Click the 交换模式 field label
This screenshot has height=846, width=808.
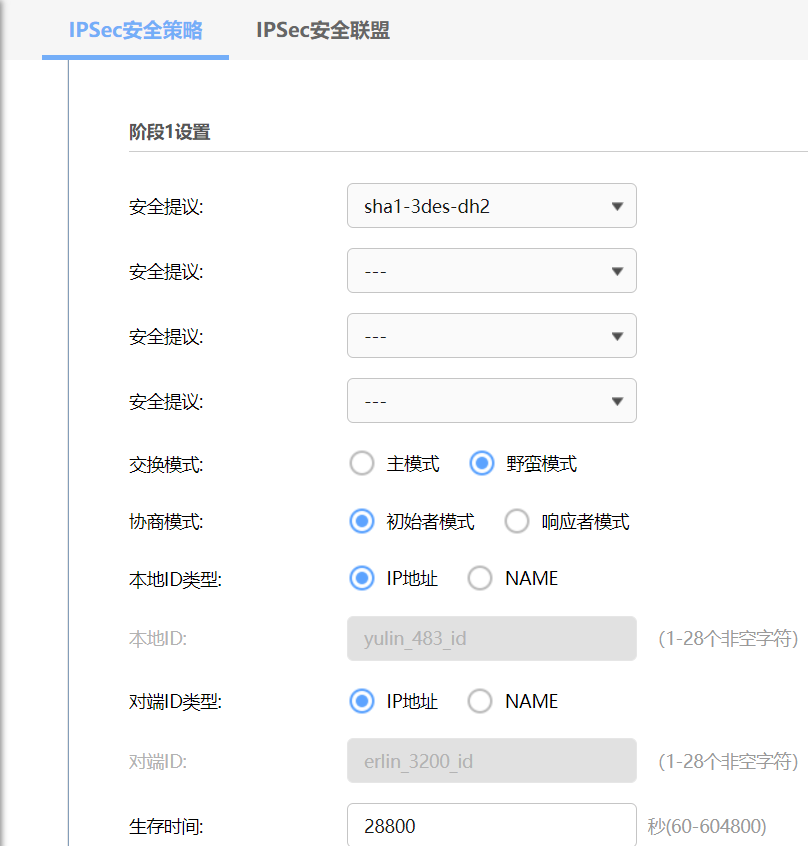(166, 464)
